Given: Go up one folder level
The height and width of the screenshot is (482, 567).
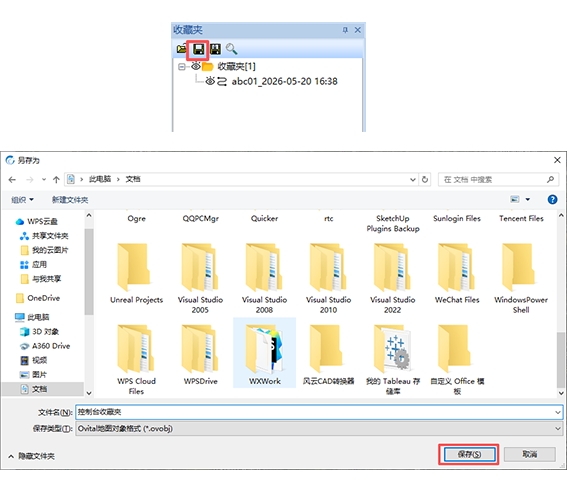Looking at the screenshot, I should (x=56, y=179).
